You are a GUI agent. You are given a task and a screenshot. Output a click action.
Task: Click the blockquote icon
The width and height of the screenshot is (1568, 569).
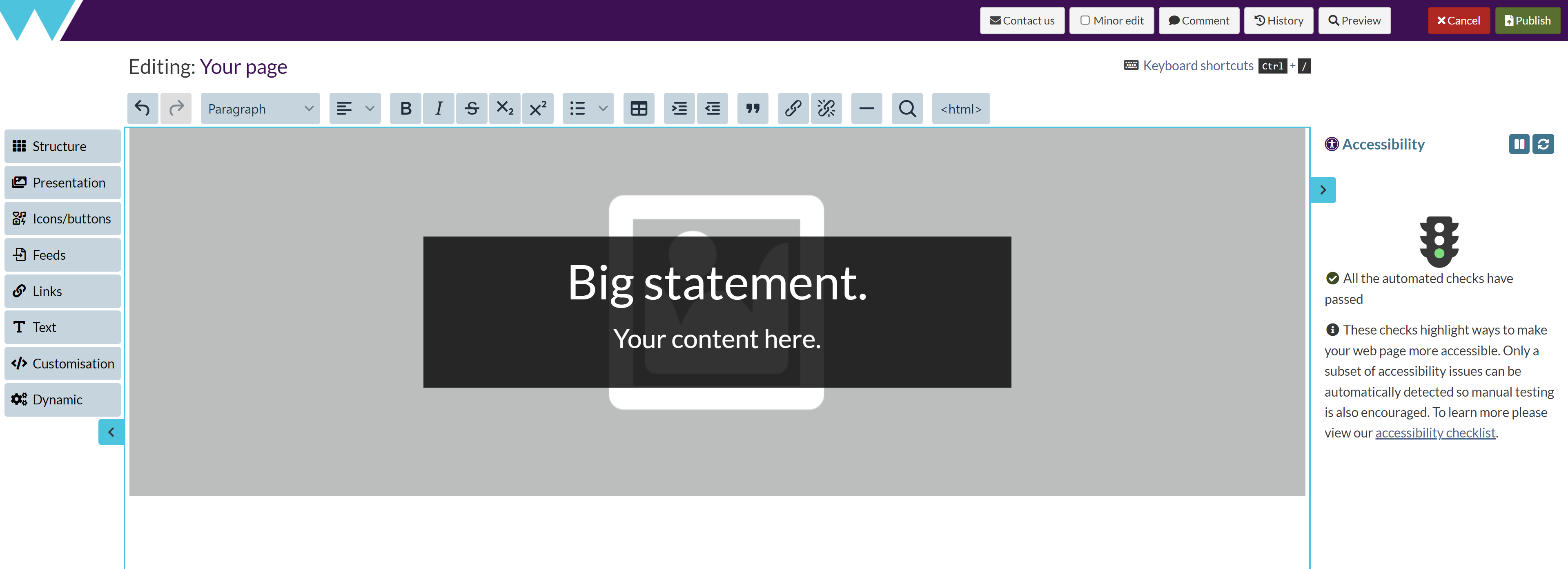pos(752,108)
